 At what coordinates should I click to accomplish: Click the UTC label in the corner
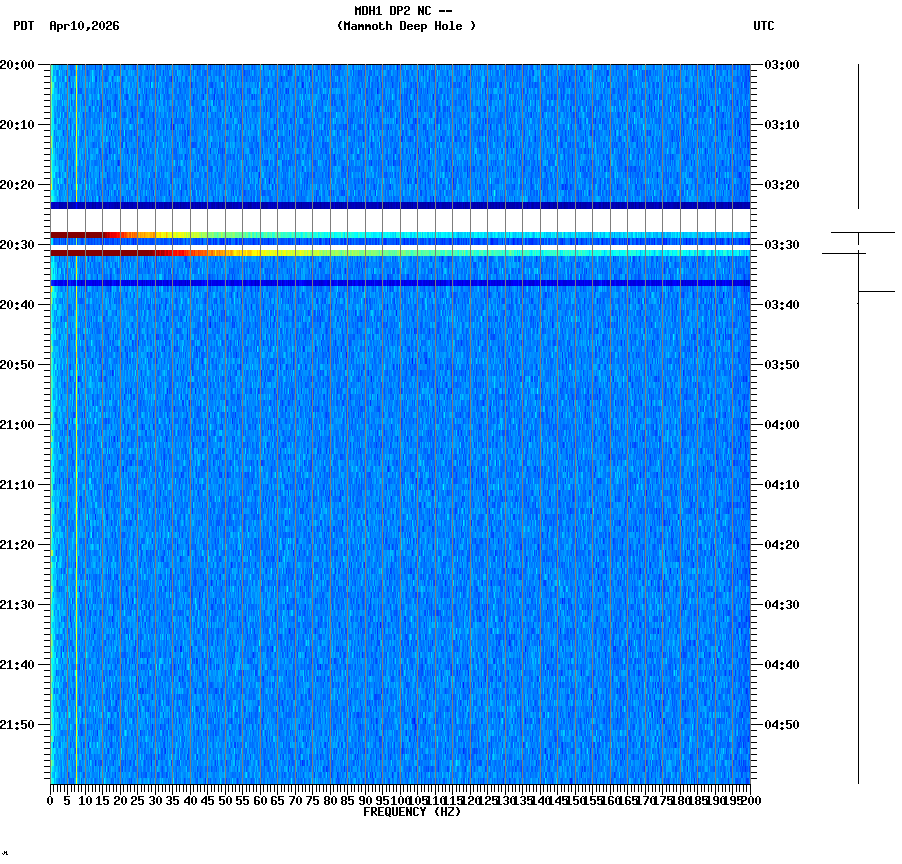[x=764, y=27]
